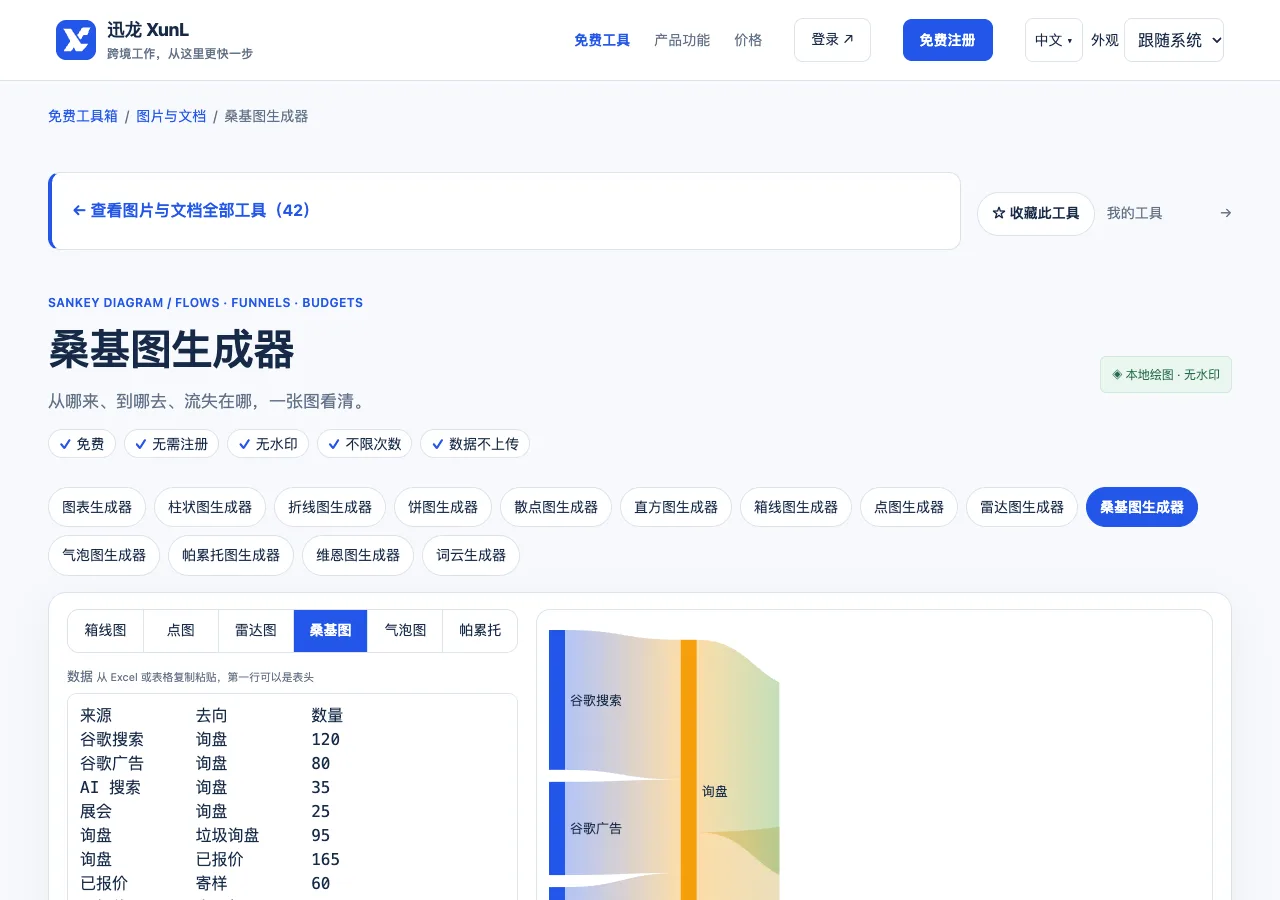
Task: Switch to the 箱线图 tab
Action: pos(106,631)
